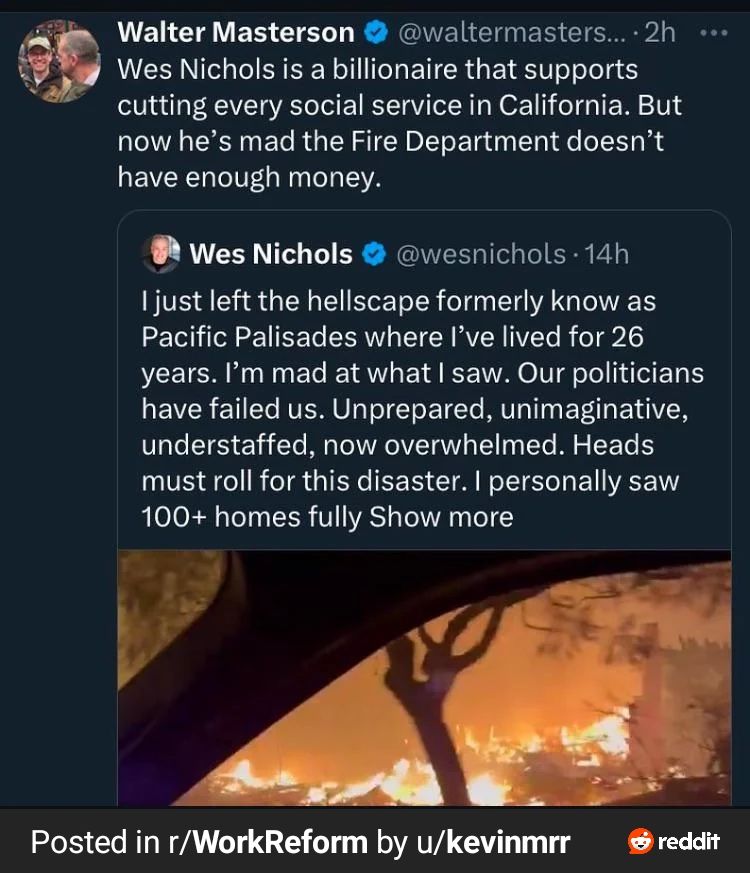Click the @wesnichols handle

(481, 255)
